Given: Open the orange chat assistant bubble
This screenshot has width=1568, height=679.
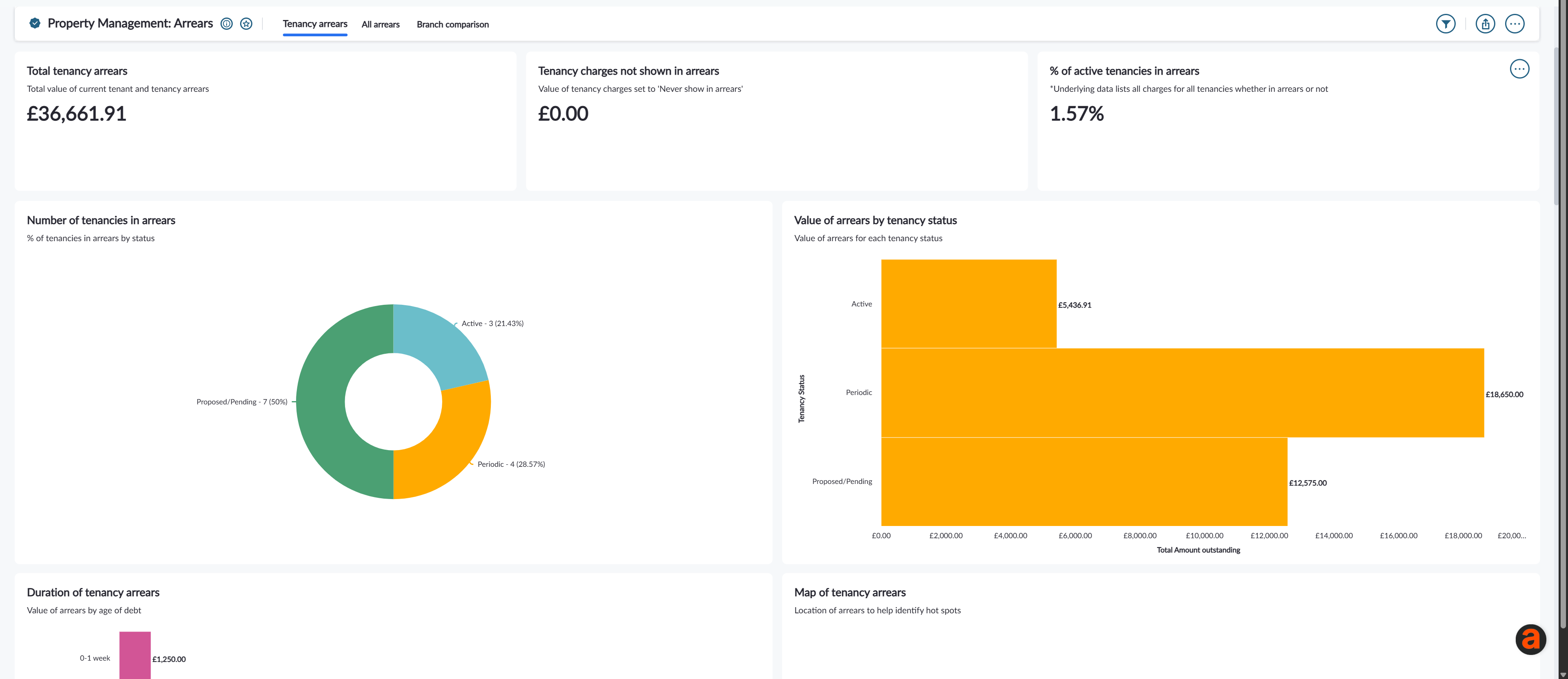Looking at the screenshot, I should [x=1530, y=639].
